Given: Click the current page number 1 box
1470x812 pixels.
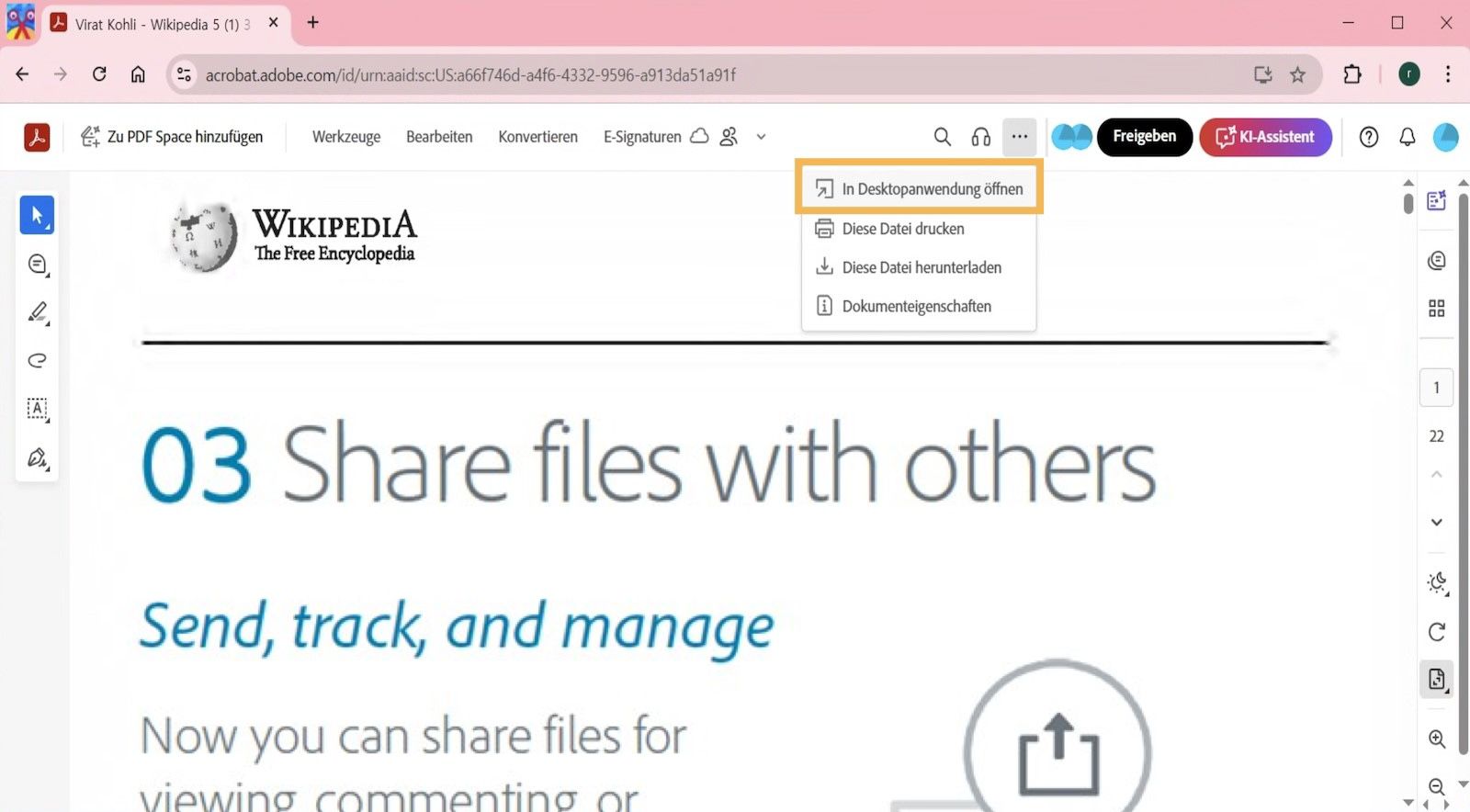Looking at the screenshot, I should click(x=1437, y=387).
